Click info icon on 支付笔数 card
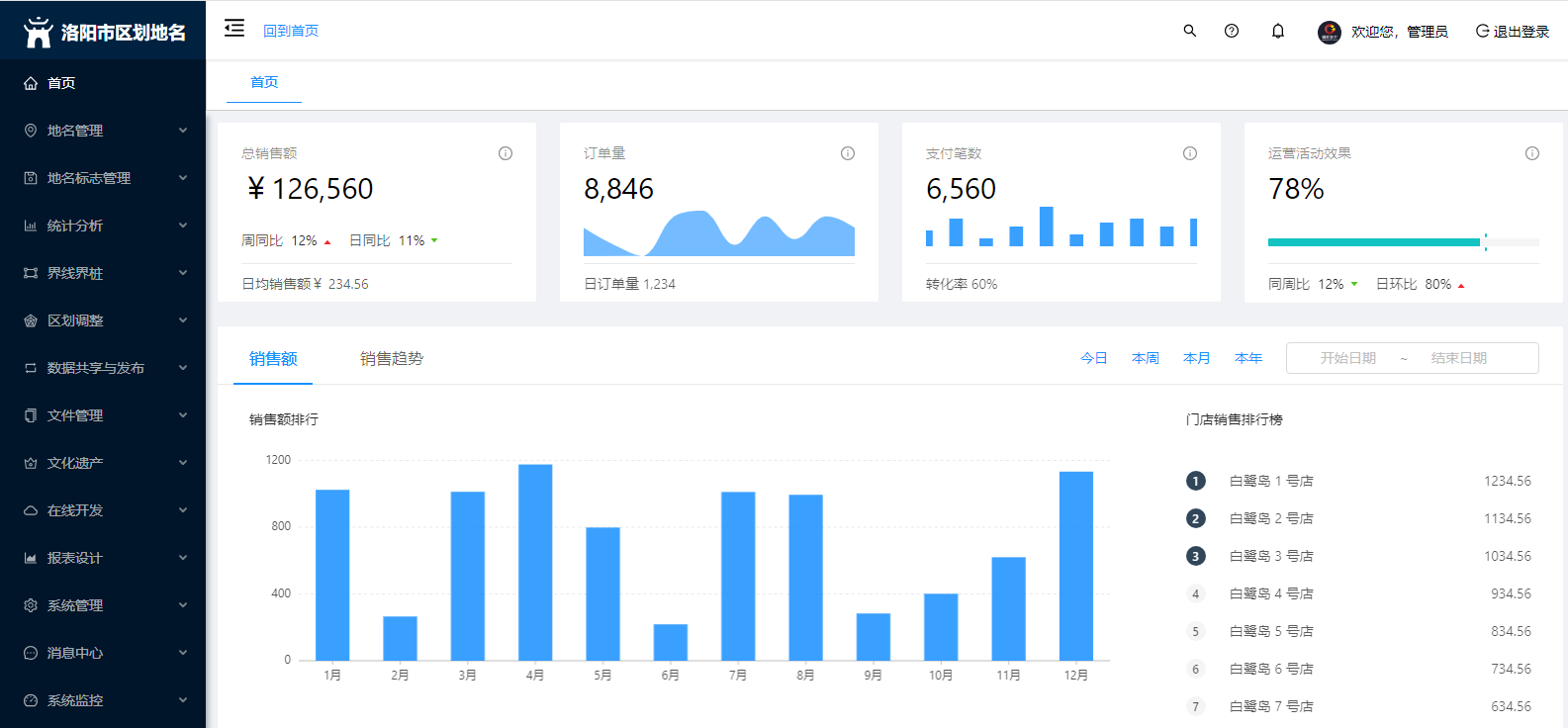The image size is (1568, 728). tap(1190, 153)
